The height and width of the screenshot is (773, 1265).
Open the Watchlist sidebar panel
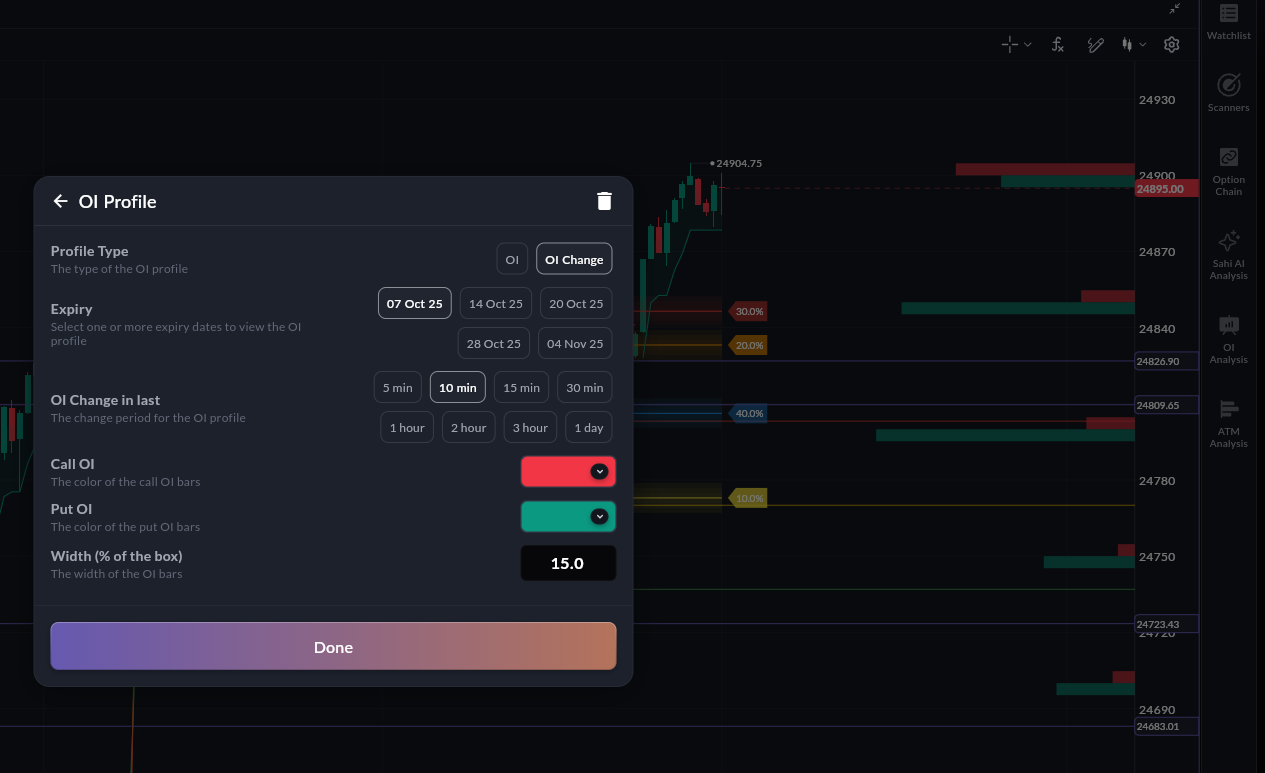[x=1228, y=22]
